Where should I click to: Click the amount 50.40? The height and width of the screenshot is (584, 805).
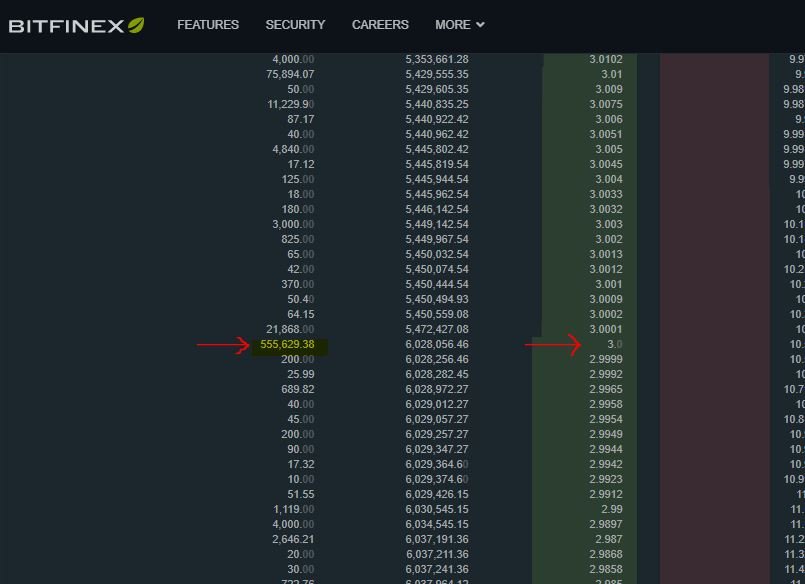(301, 299)
